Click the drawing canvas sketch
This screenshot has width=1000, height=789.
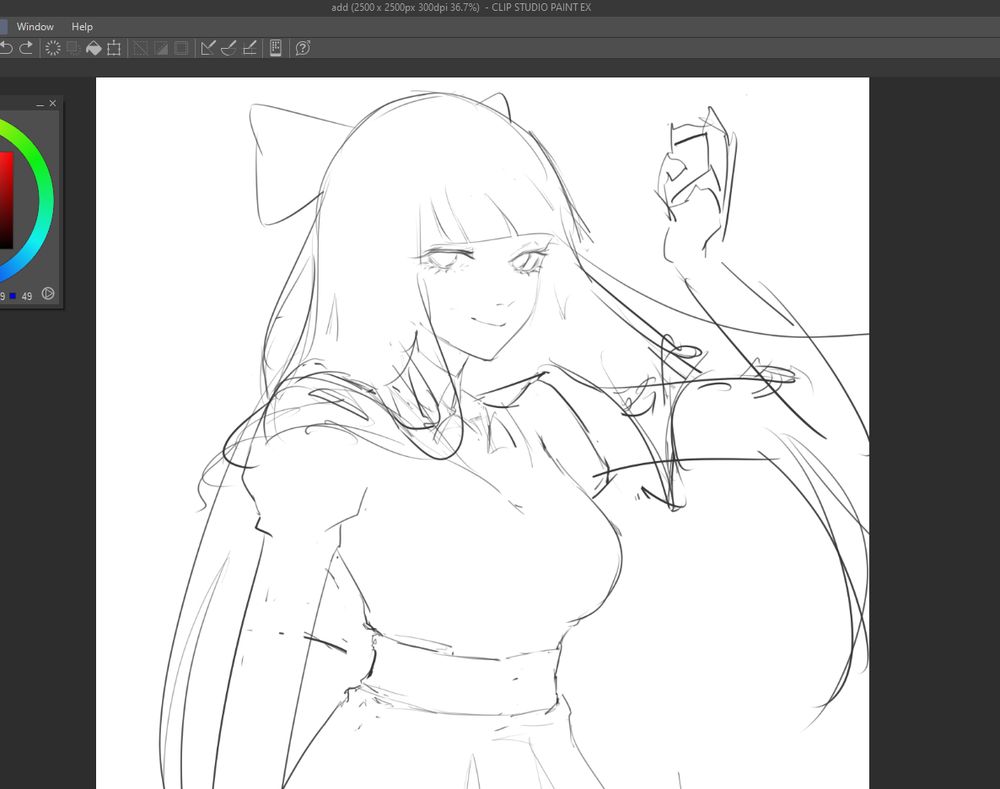482,433
